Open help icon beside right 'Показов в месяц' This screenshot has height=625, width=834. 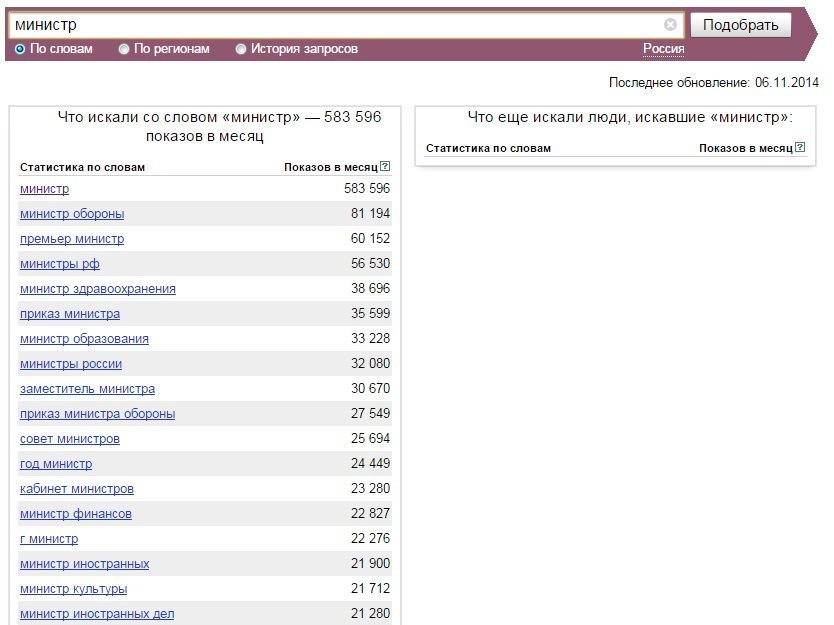pos(800,147)
